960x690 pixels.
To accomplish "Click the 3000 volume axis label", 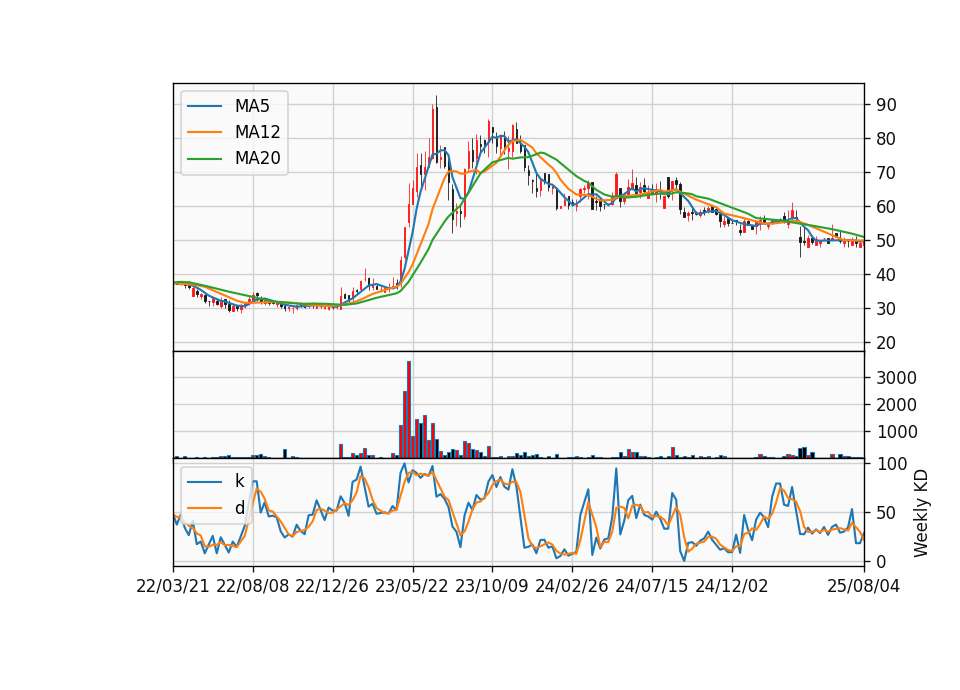I will coord(896,378).
